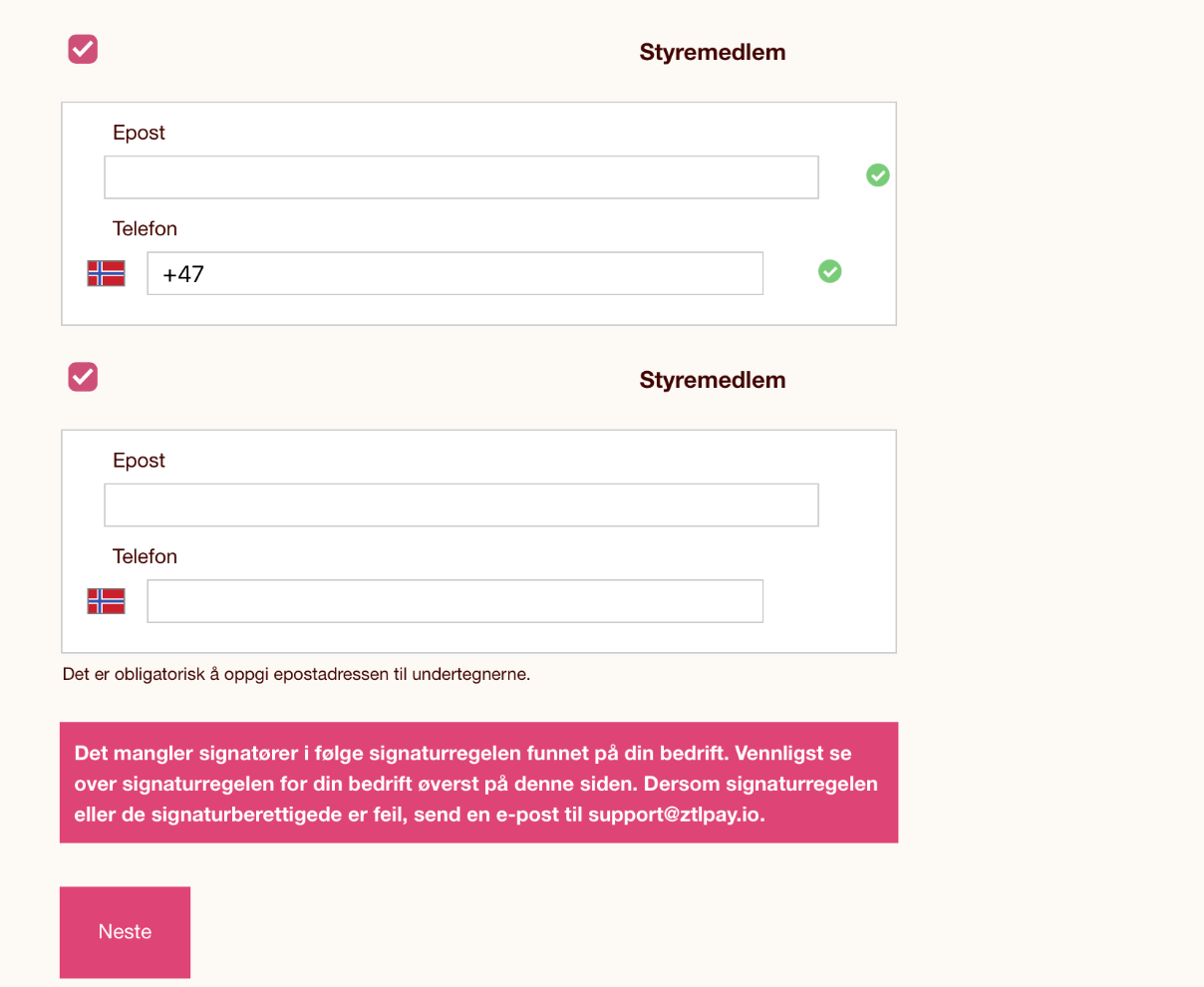Click green checkmark next to +47 phone field
The image size is (1204, 987).
tap(829, 271)
